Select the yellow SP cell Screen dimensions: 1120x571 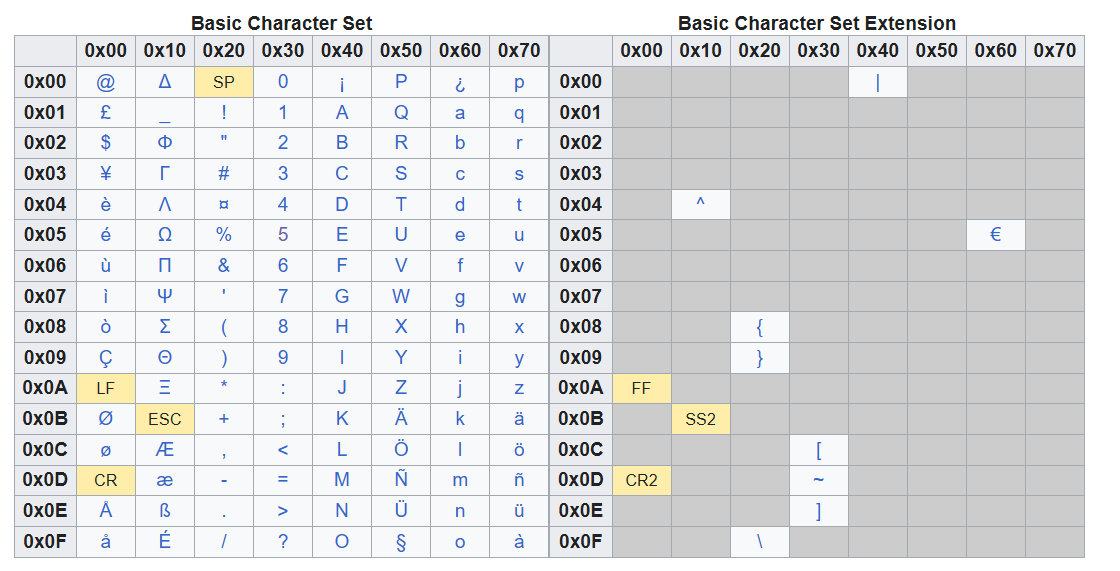click(x=224, y=82)
